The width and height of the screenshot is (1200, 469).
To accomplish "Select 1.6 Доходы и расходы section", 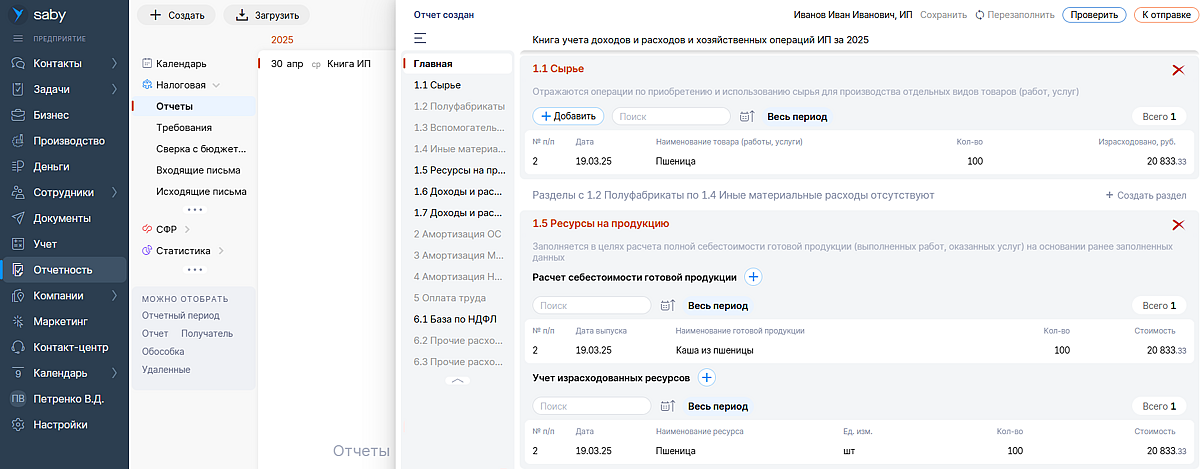I will coord(457,191).
